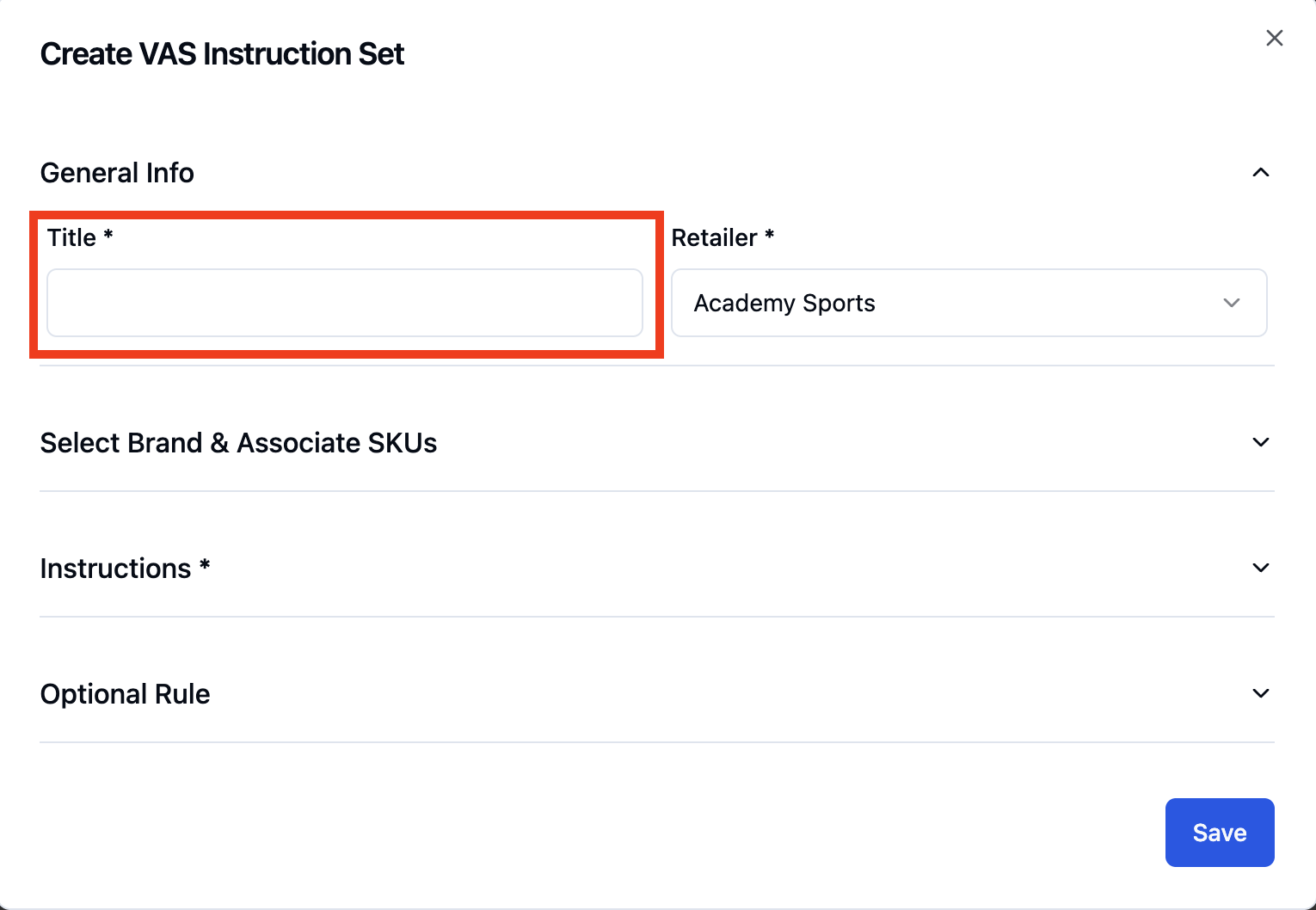Select the Academy Sports text in Retailer

[x=784, y=303]
